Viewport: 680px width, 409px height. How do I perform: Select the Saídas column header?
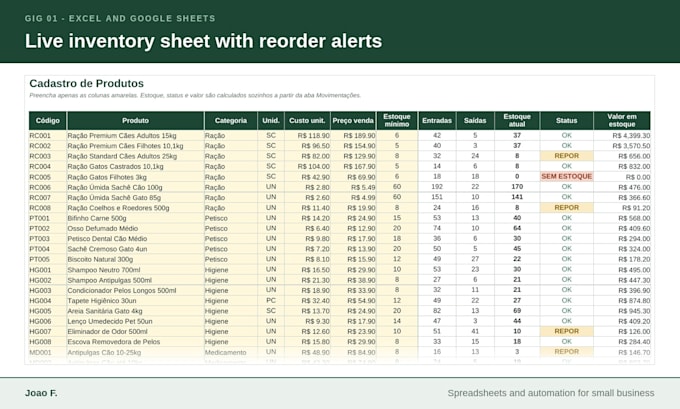pyautogui.click(x=475, y=121)
